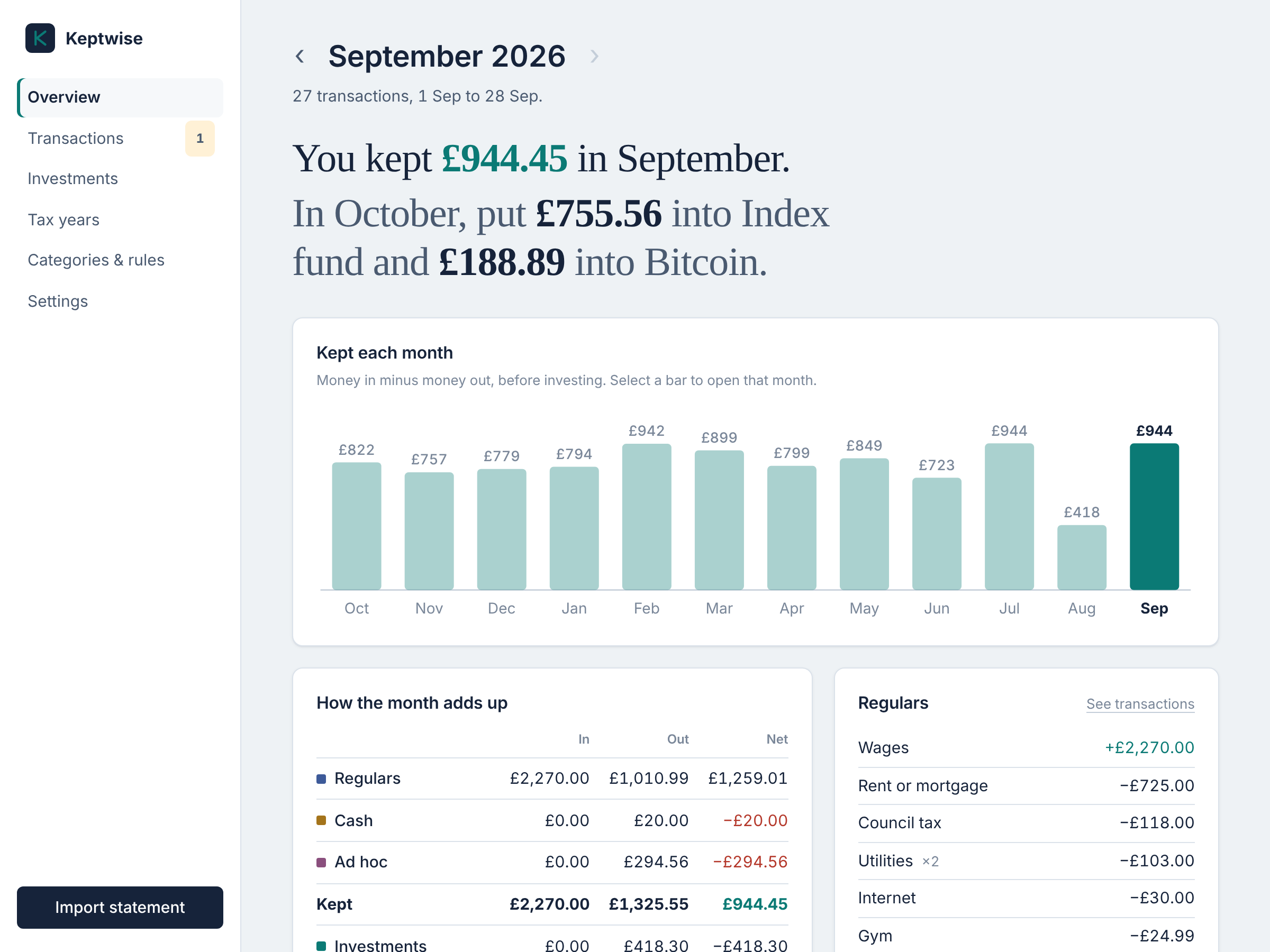Image resolution: width=1270 pixels, height=952 pixels.
Task: Click Regulars out value £1,010.99
Action: (x=649, y=779)
